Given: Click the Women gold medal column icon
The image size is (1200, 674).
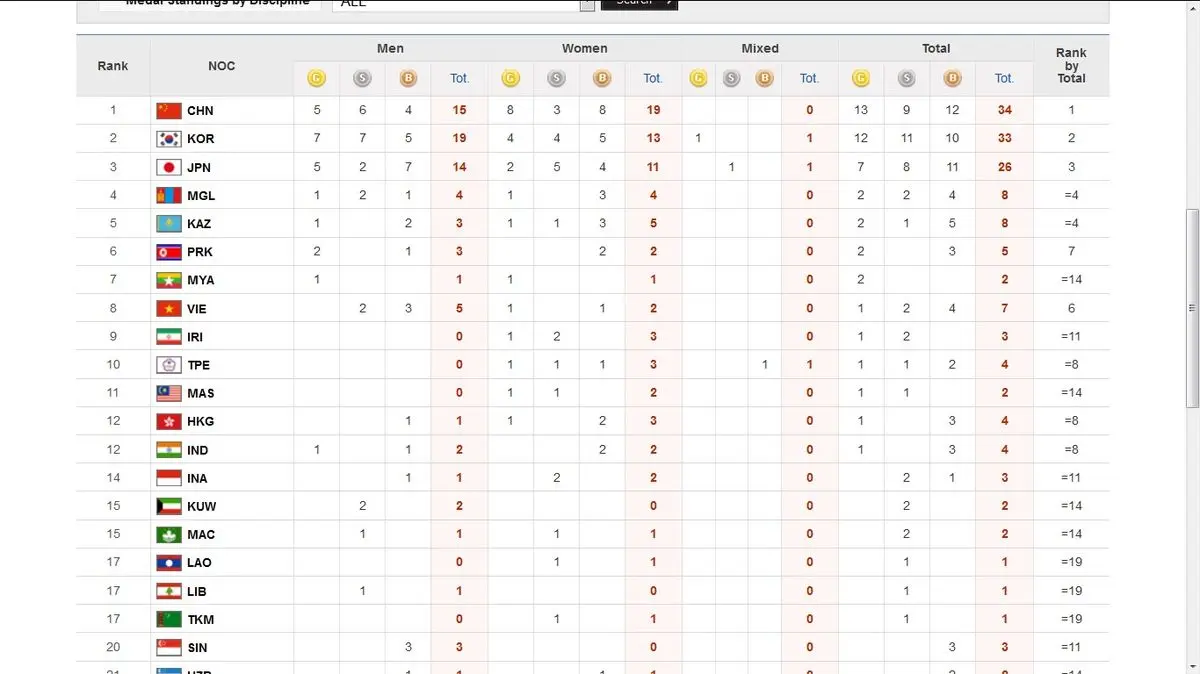Looking at the screenshot, I should [510, 78].
